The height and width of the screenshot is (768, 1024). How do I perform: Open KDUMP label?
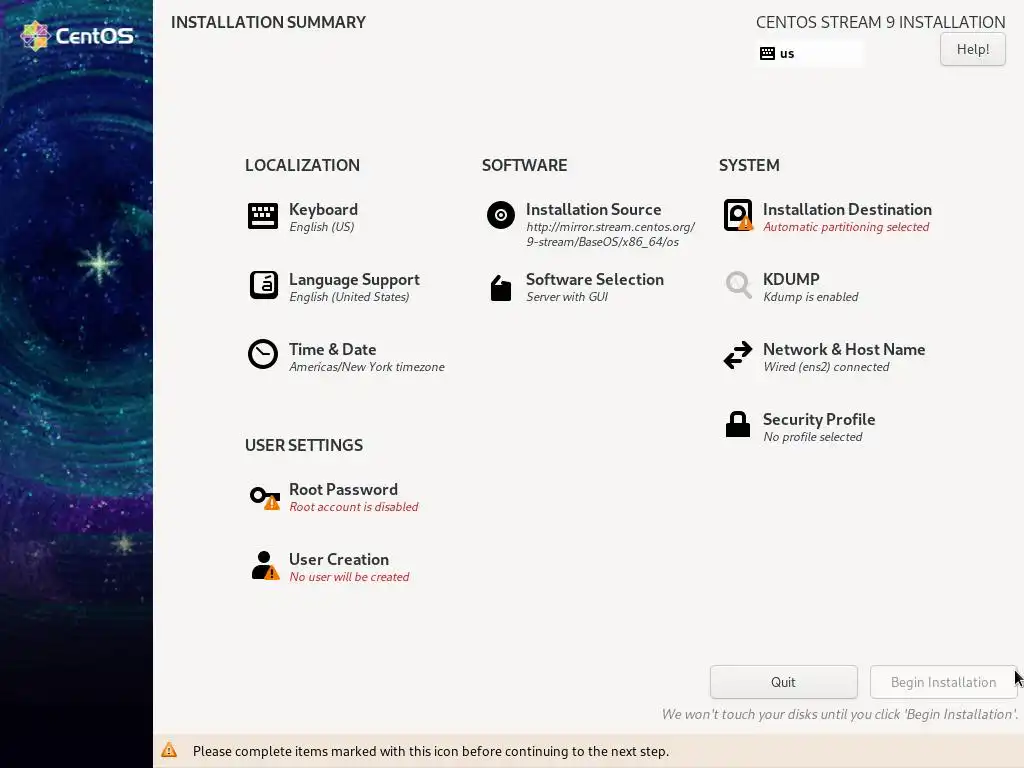[x=791, y=280]
